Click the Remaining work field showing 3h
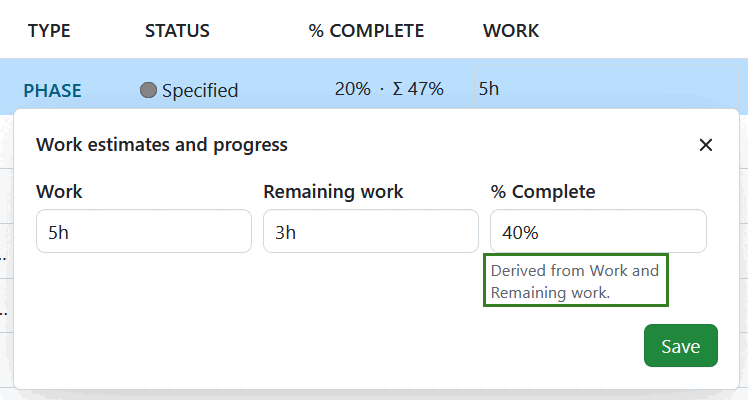 370,231
